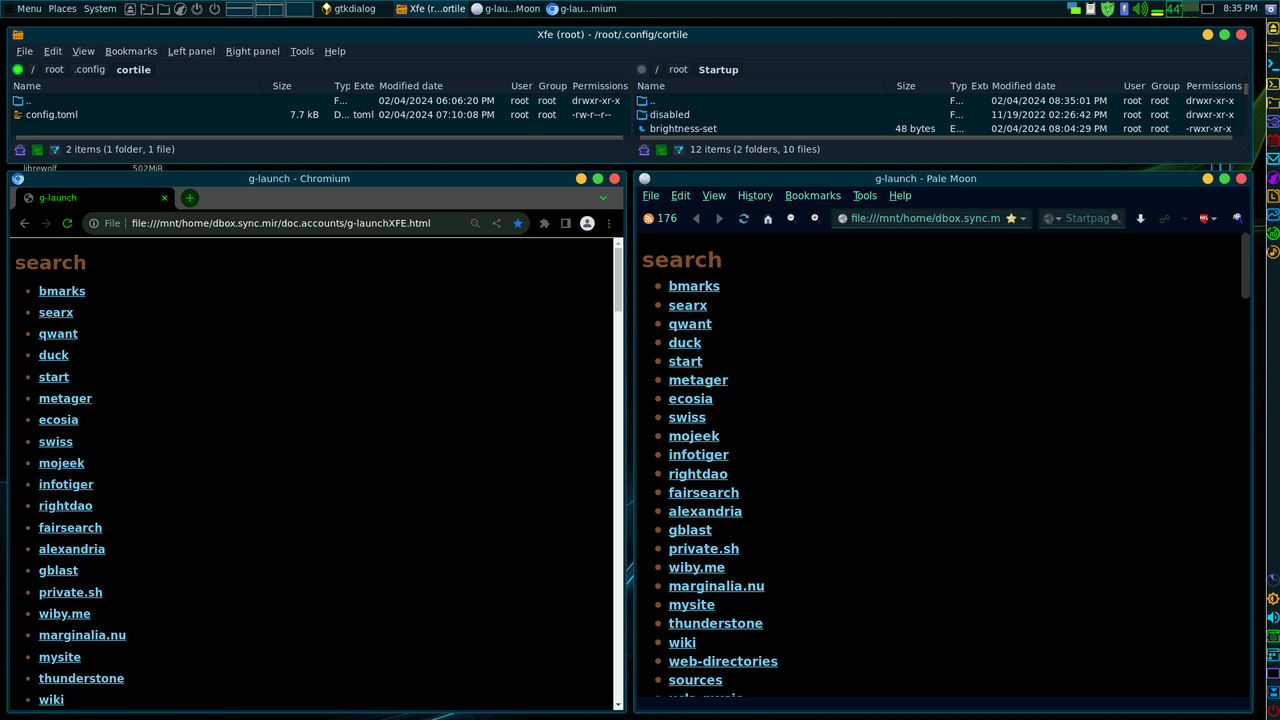Open the duck link in Pale Moon's page
Image resolution: width=1280 pixels, height=720 pixels.
[x=684, y=342]
